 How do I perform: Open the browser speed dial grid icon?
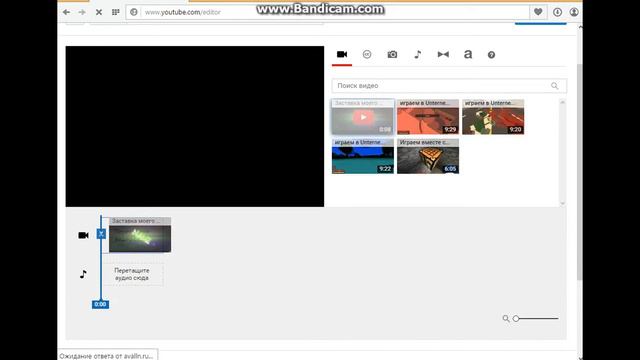tap(116, 12)
